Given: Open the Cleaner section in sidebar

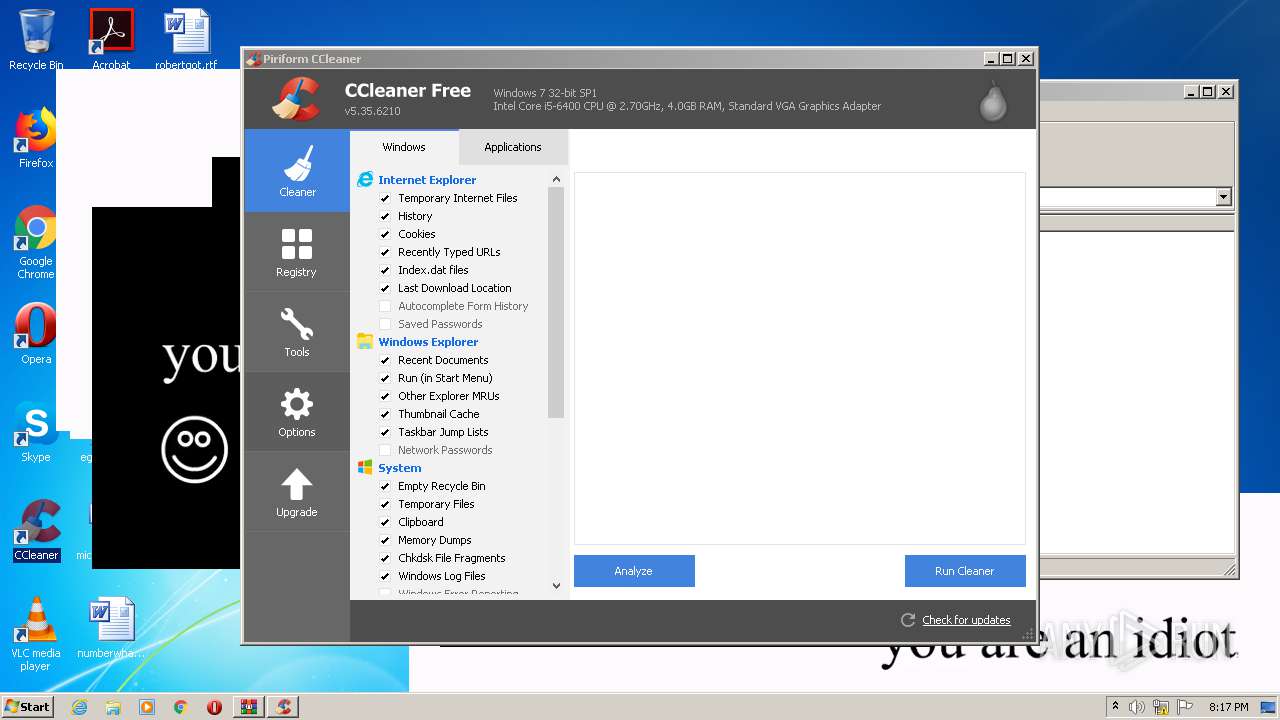Looking at the screenshot, I should pos(297,170).
